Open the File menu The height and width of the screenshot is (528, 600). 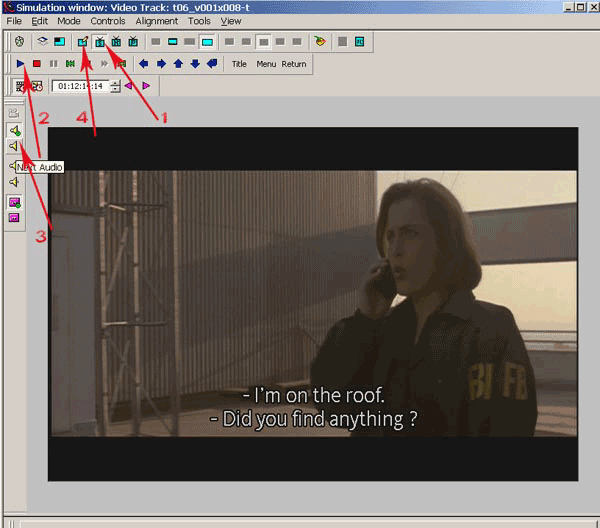[14, 21]
